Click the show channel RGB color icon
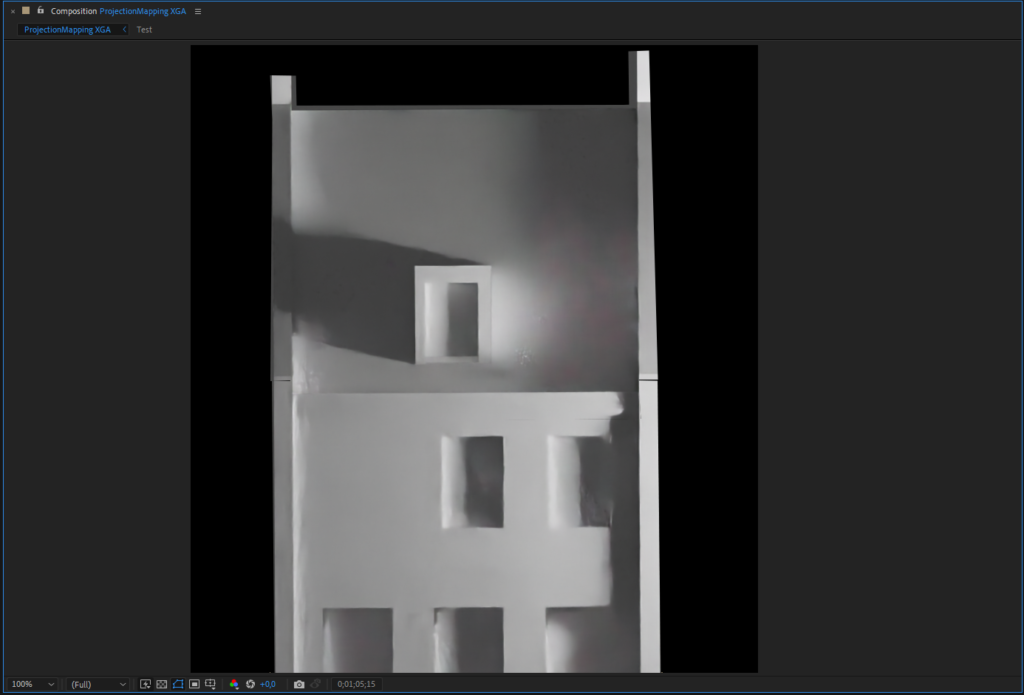 [234, 684]
